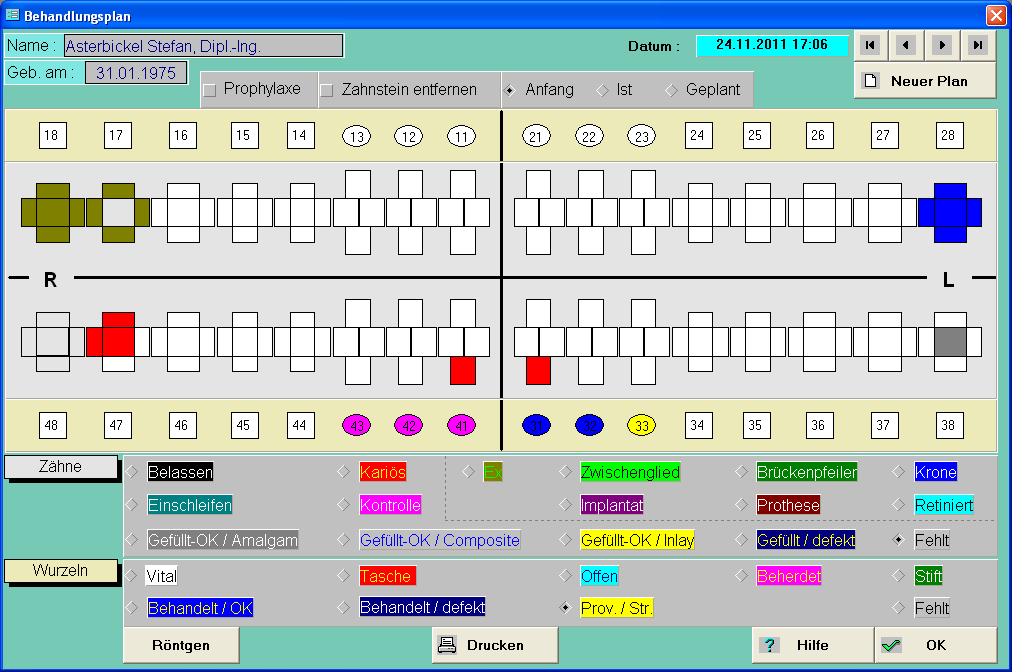Switch to the Zähne section
This screenshot has height=672, width=1012.
pyautogui.click(x=62, y=466)
